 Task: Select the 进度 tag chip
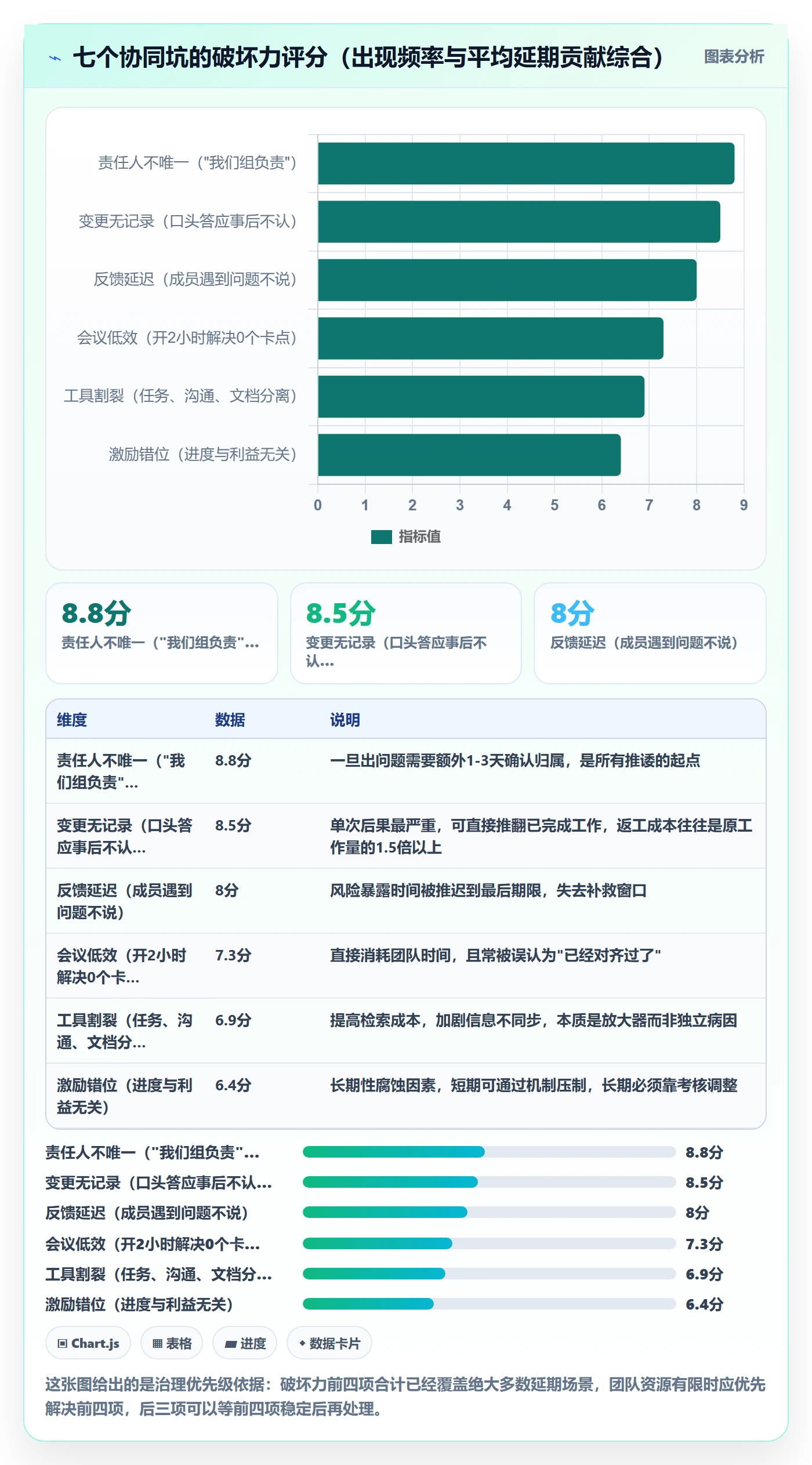tap(245, 1343)
